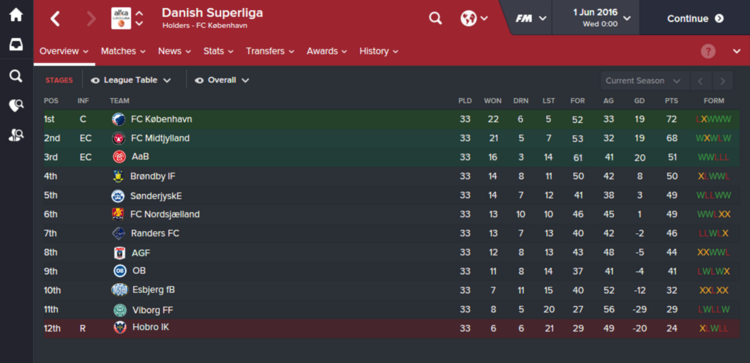Open the Transfers tab menu
The width and height of the screenshot is (750, 363).
(270, 51)
